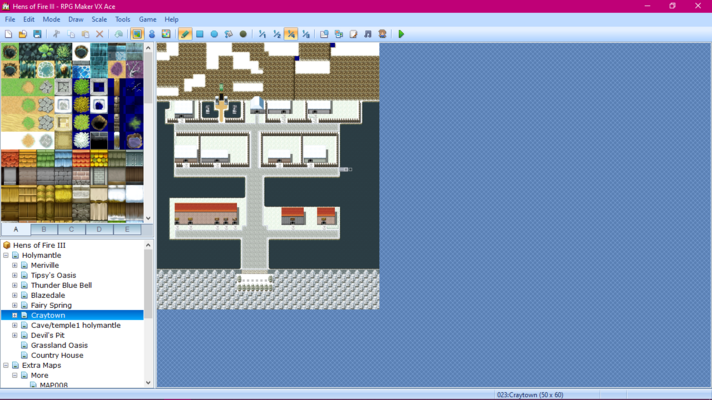712x400 pixels.
Task: Select the Grassland Oasis map
Action: 59,345
